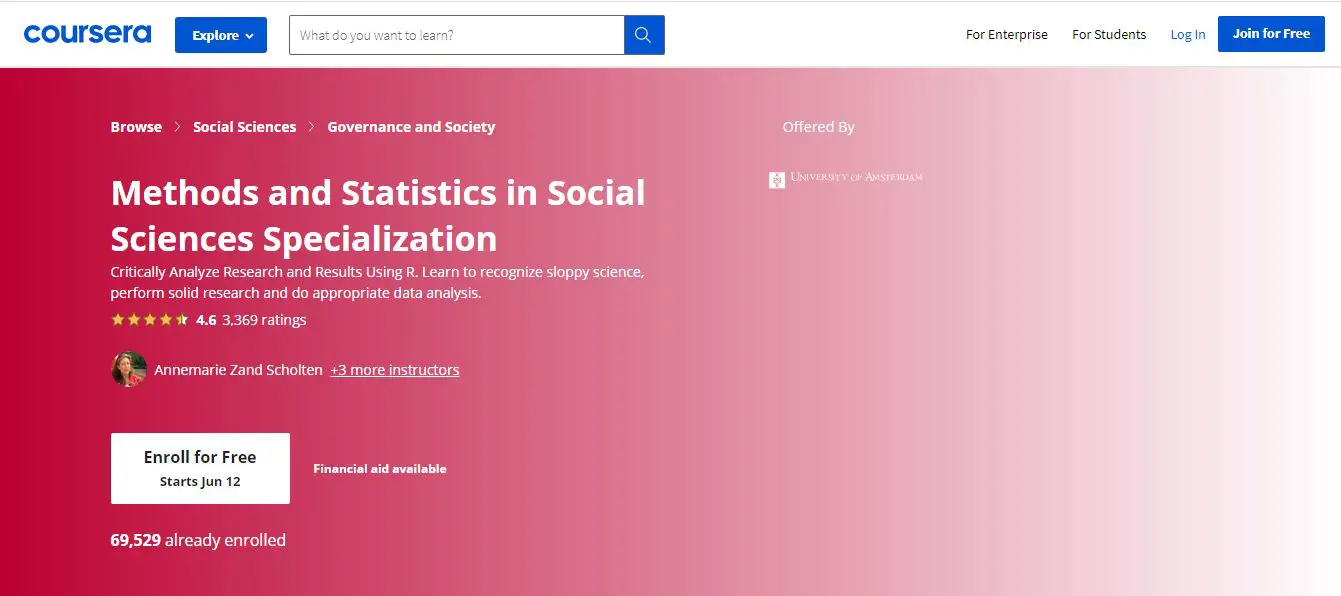Click the breadcrumb separator chevron after Browse
The height and width of the screenshot is (596, 1341).
click(x=177, y=126)
